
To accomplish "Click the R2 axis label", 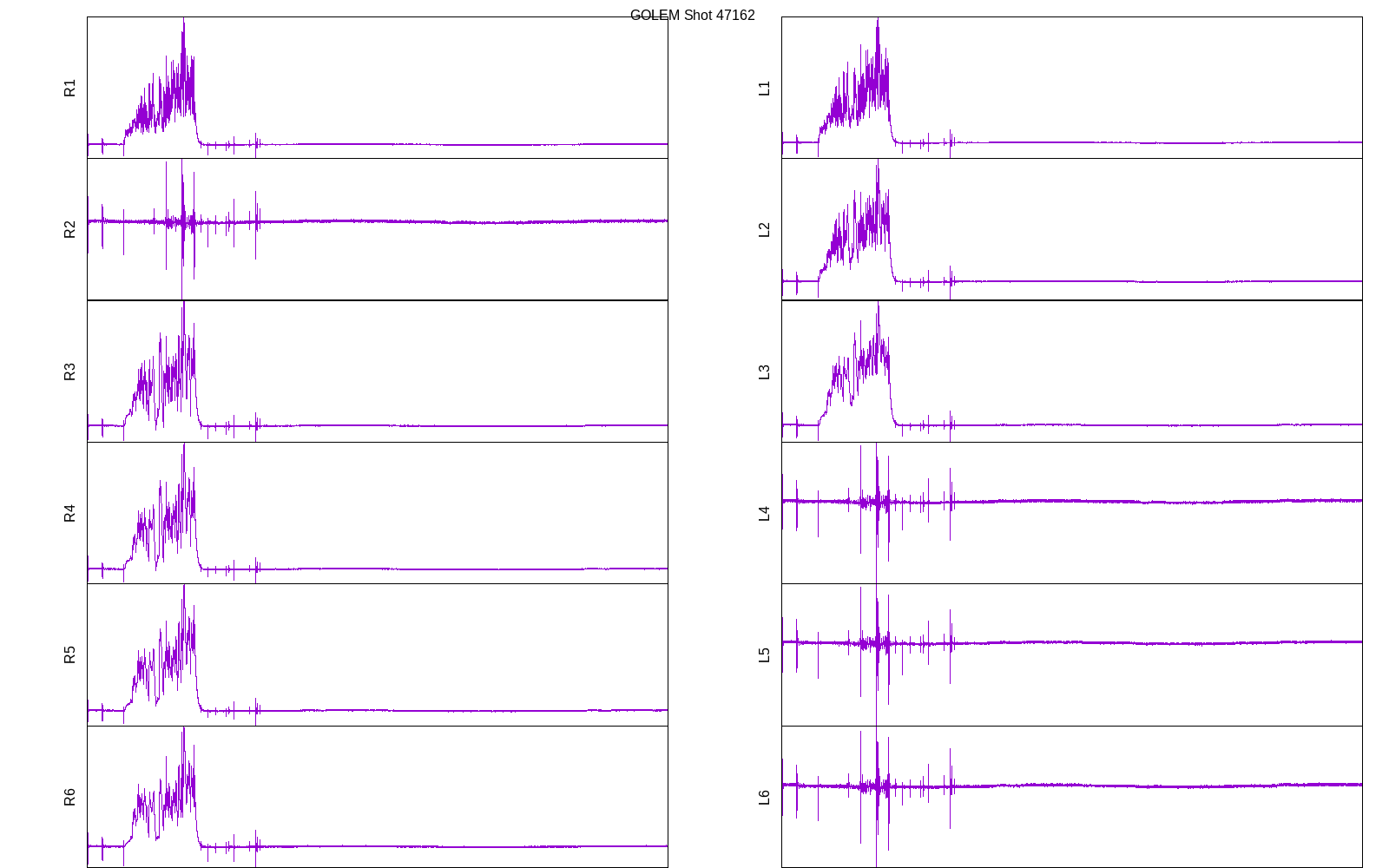I will [x=70, y=229].
